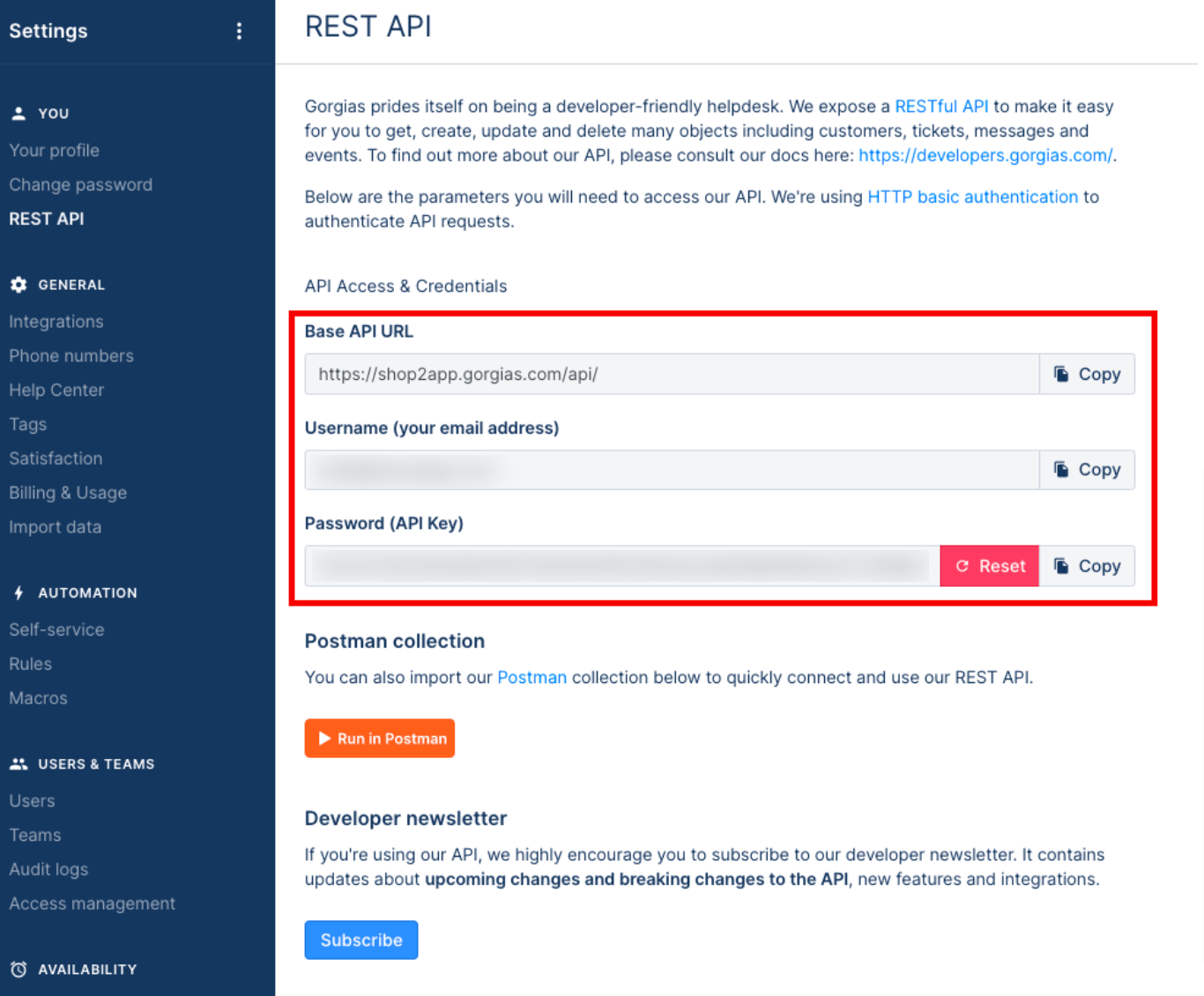Open Import data page
The height and width of the screenshot is (996, 1204).
pos(56,527)
